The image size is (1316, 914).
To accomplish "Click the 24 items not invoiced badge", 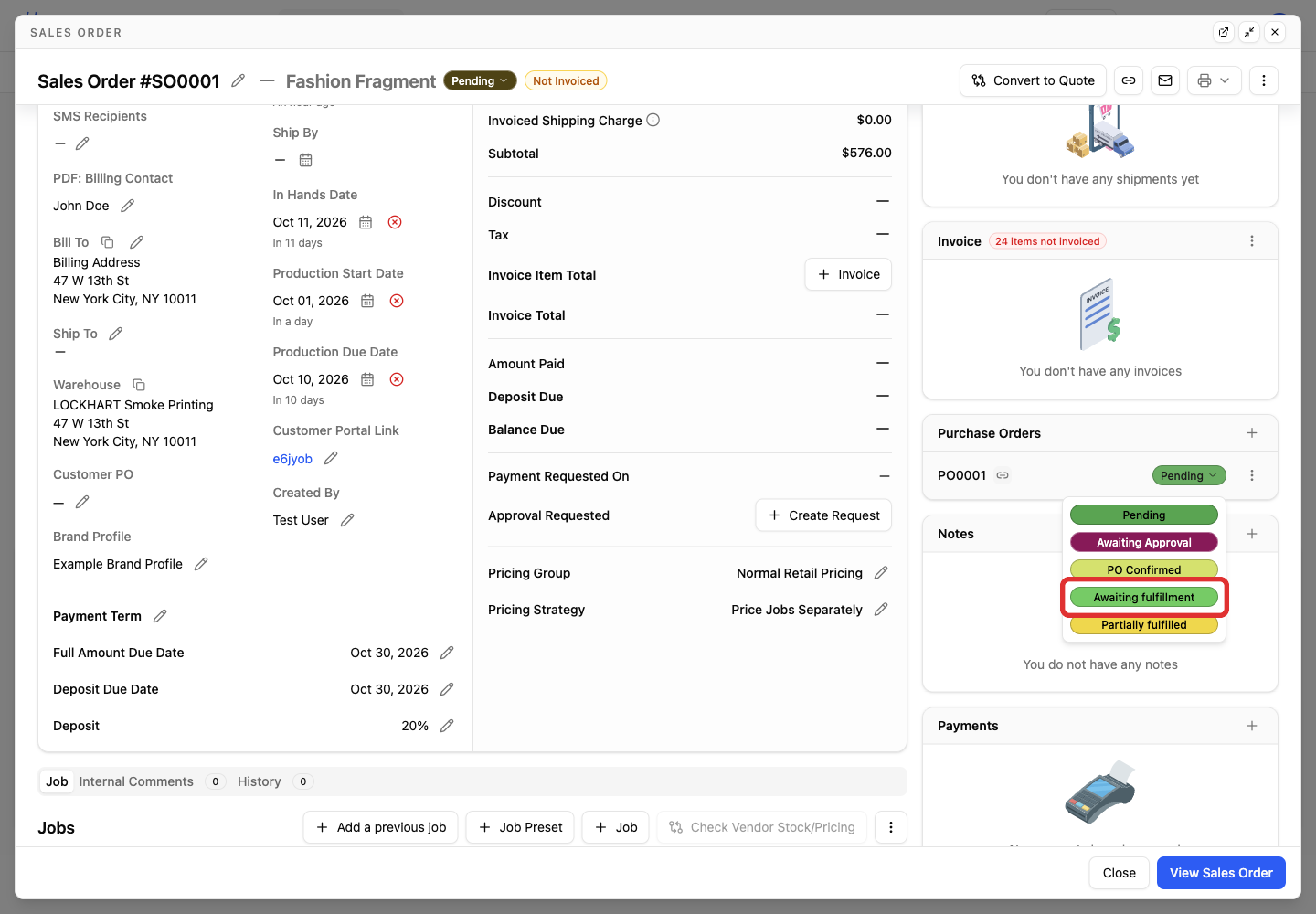I will coord(1047,241).
